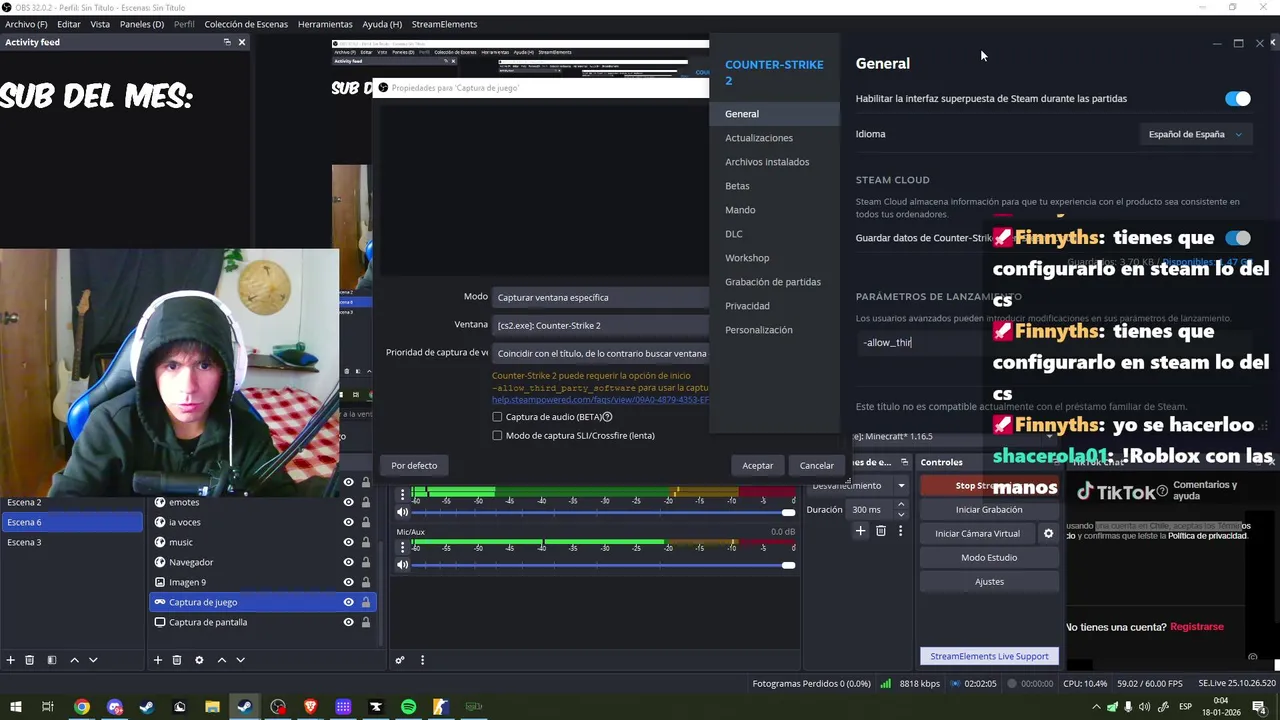The image size is (1280, 720).
Task: Enable Modo de captura SLI/Crossfire checkbox
Action: tap(497, 436)
